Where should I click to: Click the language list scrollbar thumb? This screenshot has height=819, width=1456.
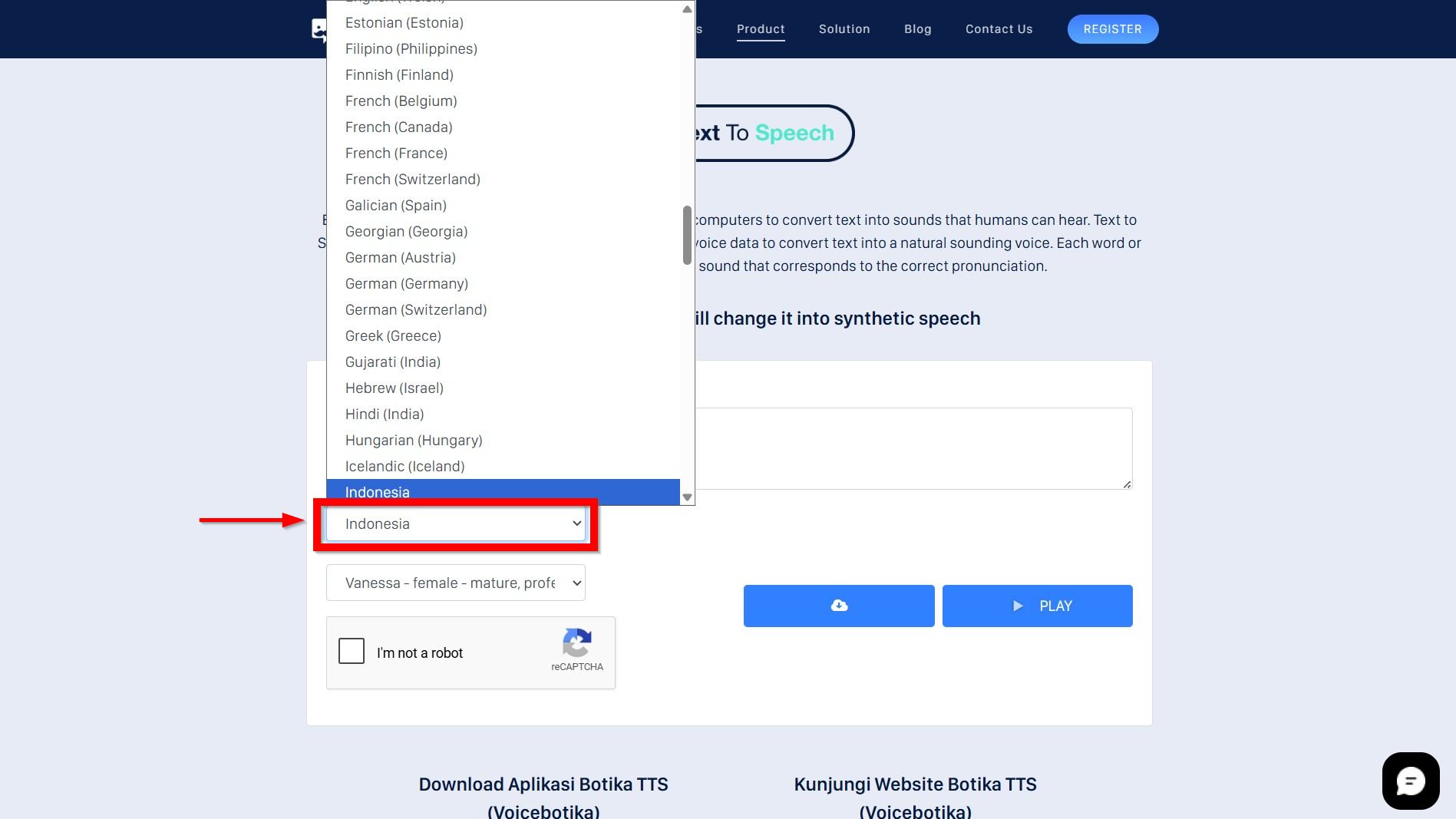(687, 235)
